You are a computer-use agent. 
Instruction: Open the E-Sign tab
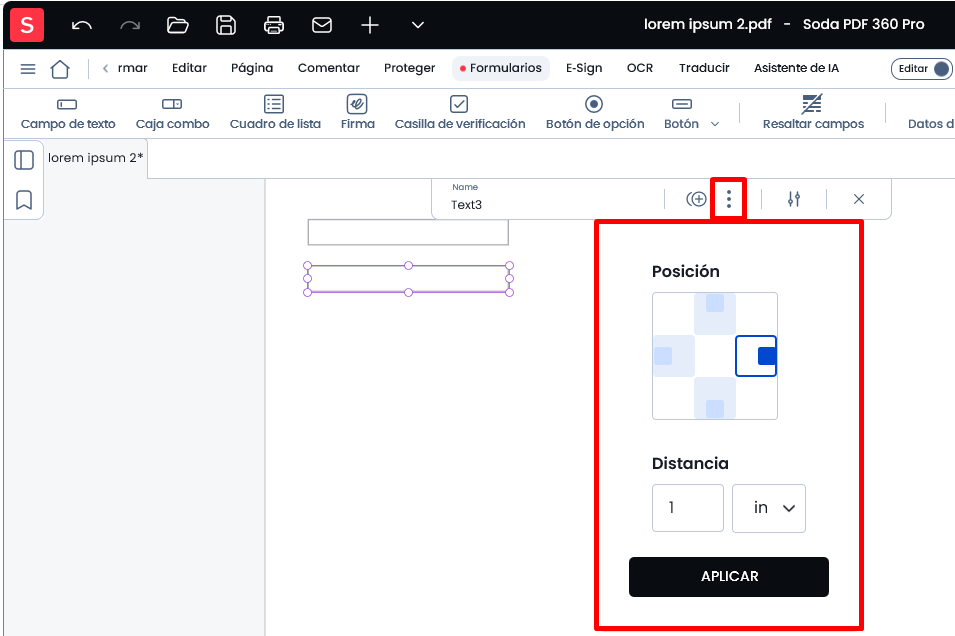click(584, 68)
